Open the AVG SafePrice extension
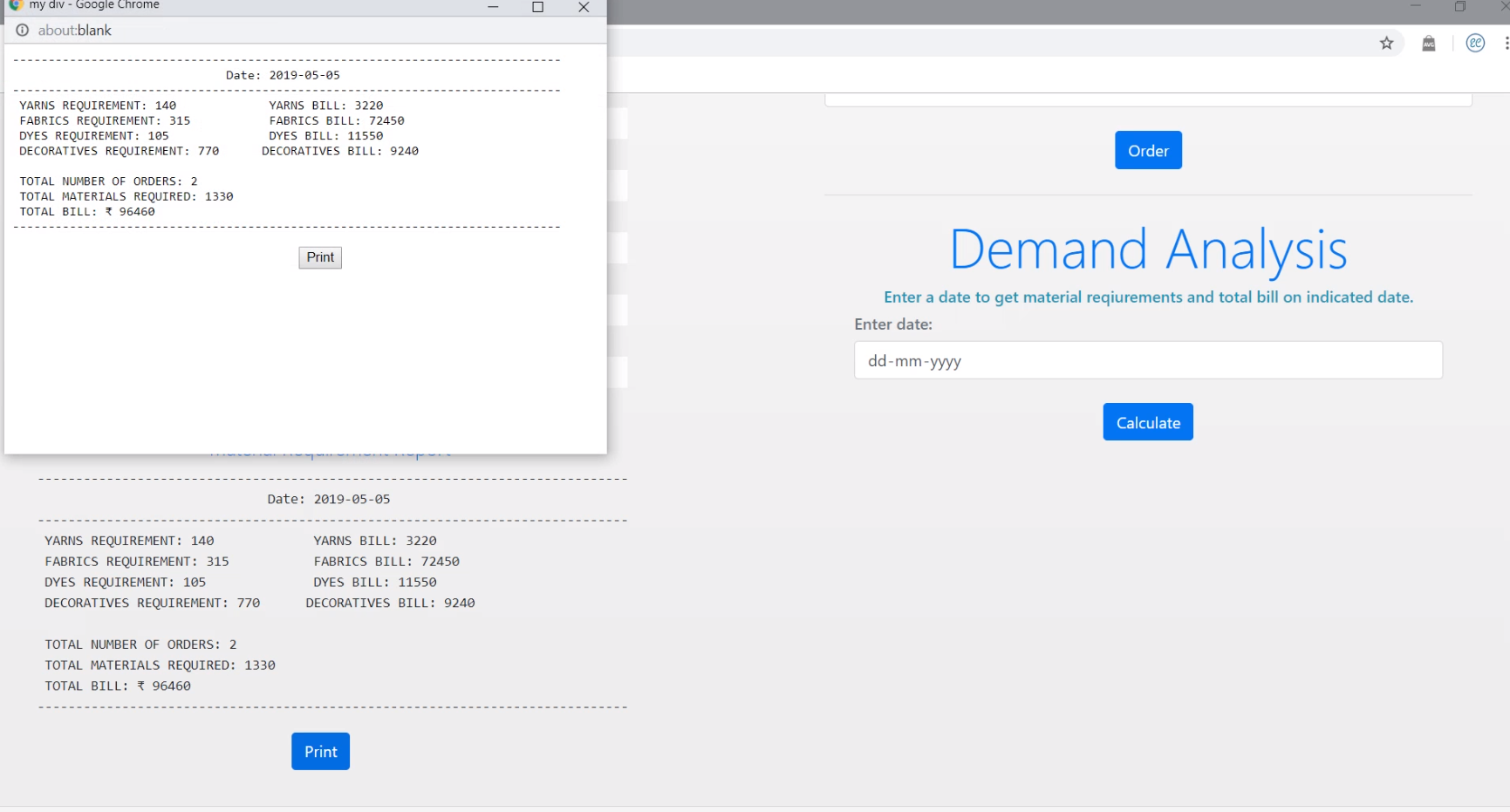The height and width of the screenshot is (812, 1510). (x=1429, y=42)
